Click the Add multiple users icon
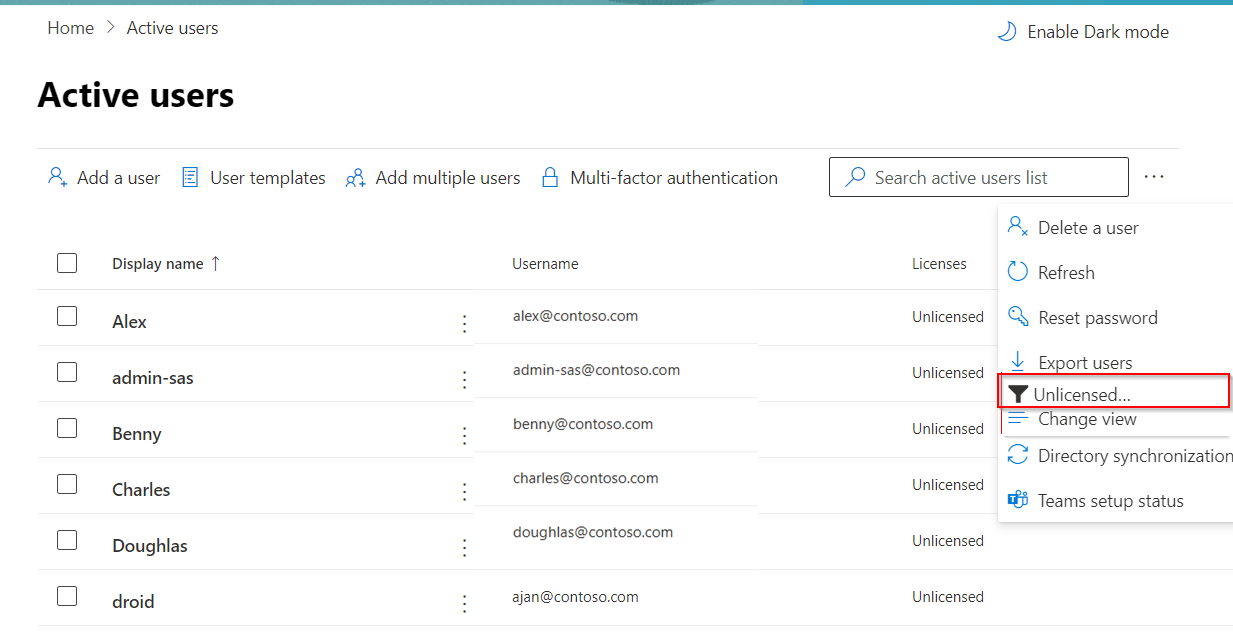This screenshot has height=637, width=1233. pos(354,176)
